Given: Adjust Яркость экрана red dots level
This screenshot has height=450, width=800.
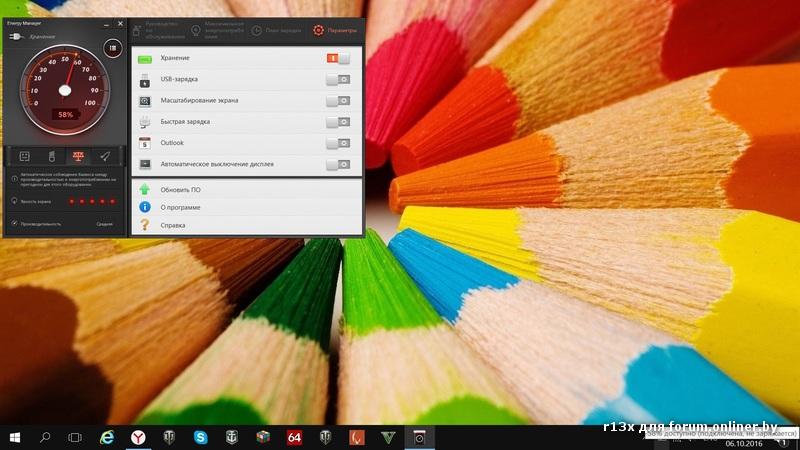Looking at the screenshot, I should point(92,202).
